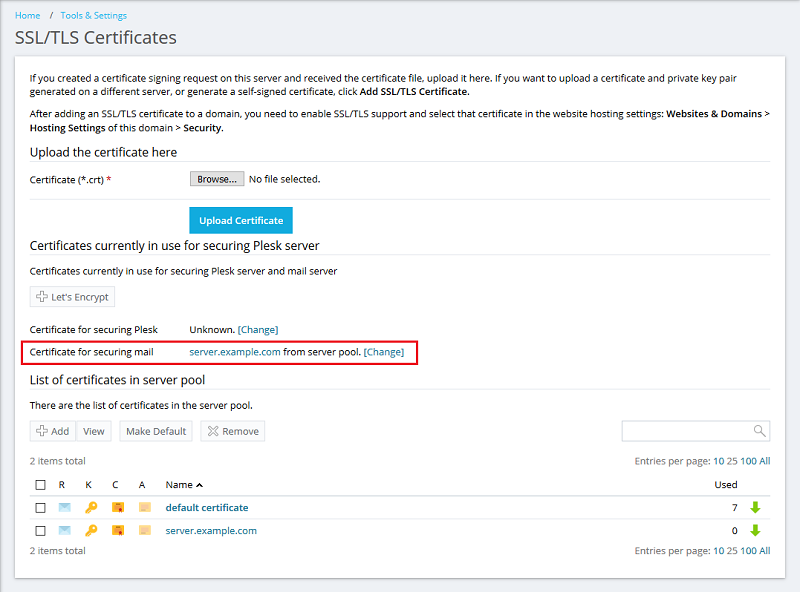Viewport: 800px width, 592px height.
Task: Open Tools & Settings breadcrumb
Action: tap(93, 16)
